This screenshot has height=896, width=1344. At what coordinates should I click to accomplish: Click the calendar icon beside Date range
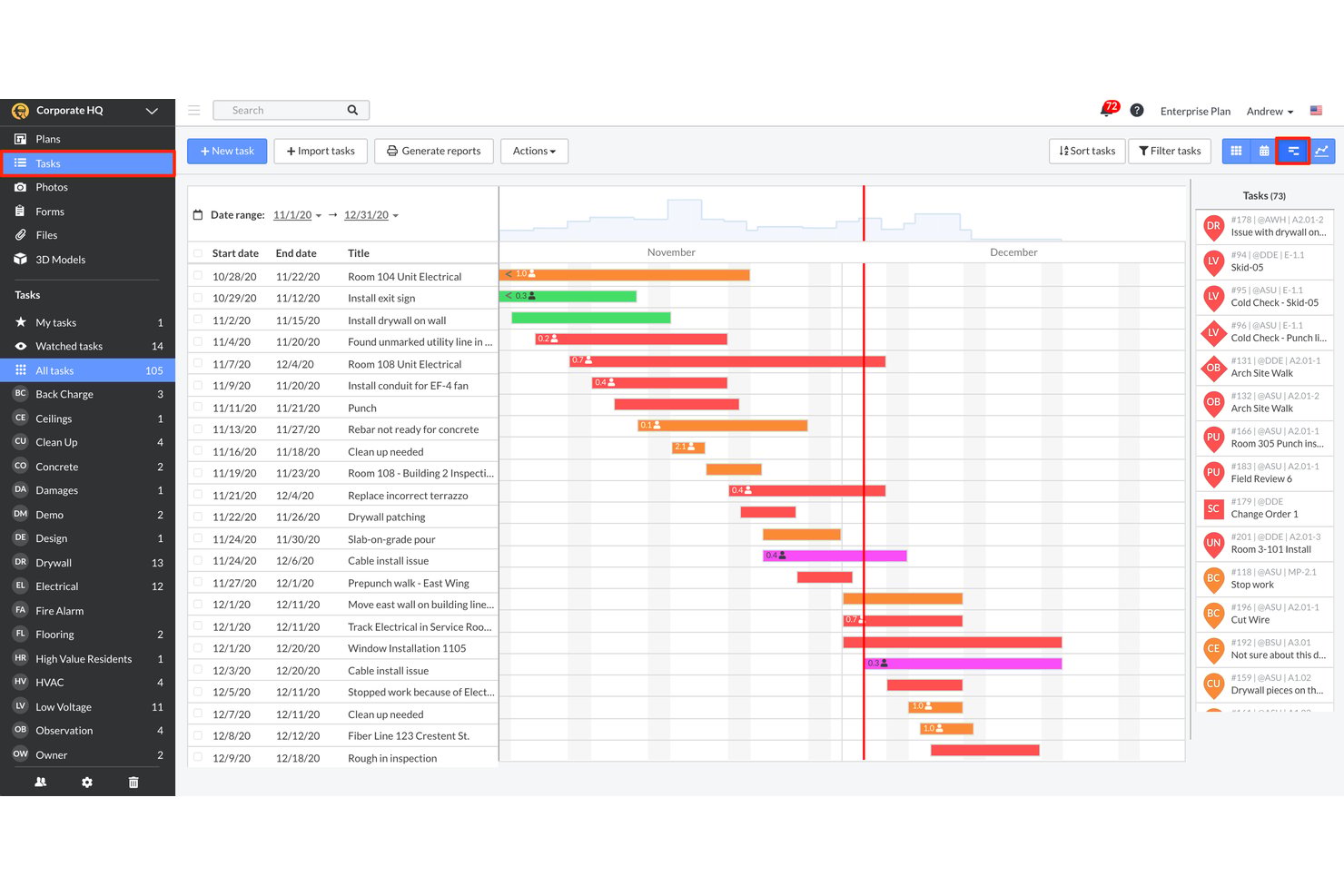(x=198, y=215)
